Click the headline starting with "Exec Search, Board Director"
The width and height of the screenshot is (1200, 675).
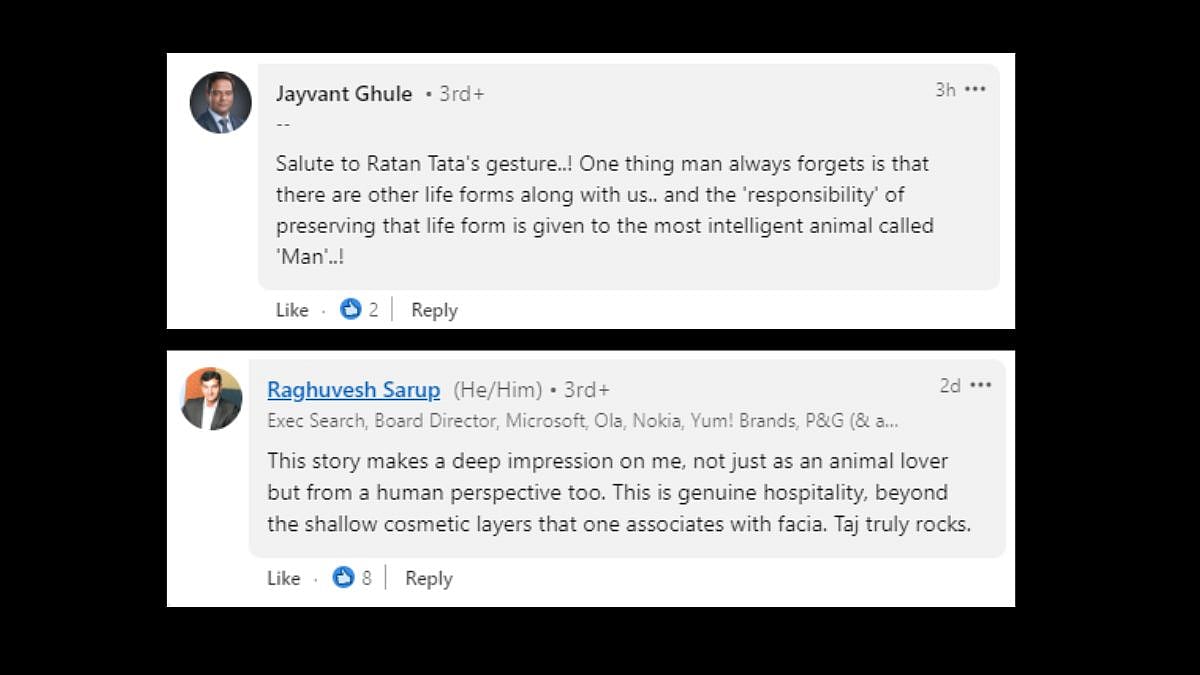point(582,421)
